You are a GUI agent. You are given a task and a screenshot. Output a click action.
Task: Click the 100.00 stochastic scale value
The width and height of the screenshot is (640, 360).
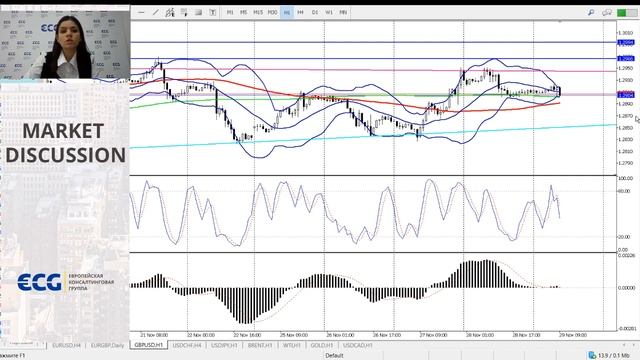pos(625,178)
